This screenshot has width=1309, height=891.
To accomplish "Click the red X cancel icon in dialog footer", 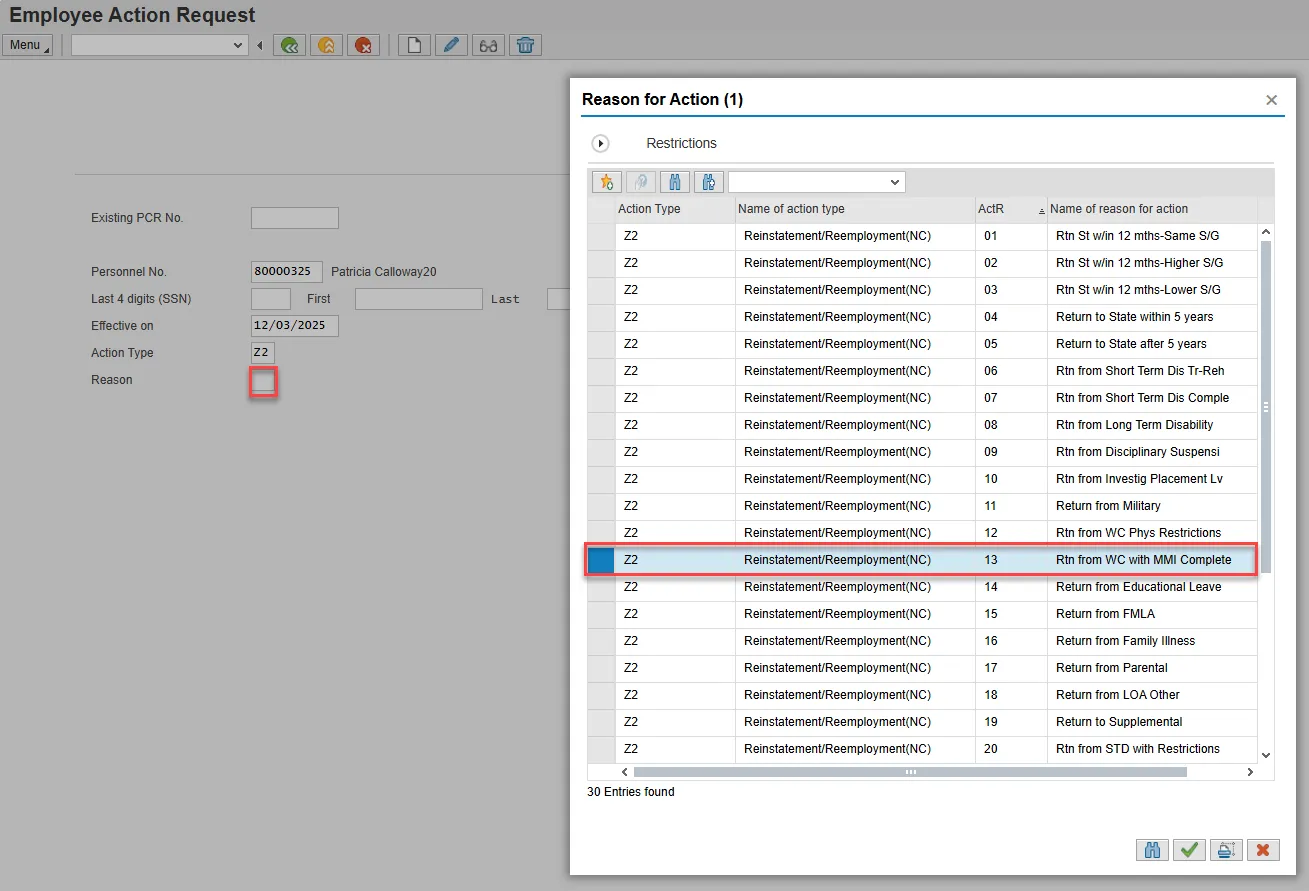I will click(x=1262, y=850).
